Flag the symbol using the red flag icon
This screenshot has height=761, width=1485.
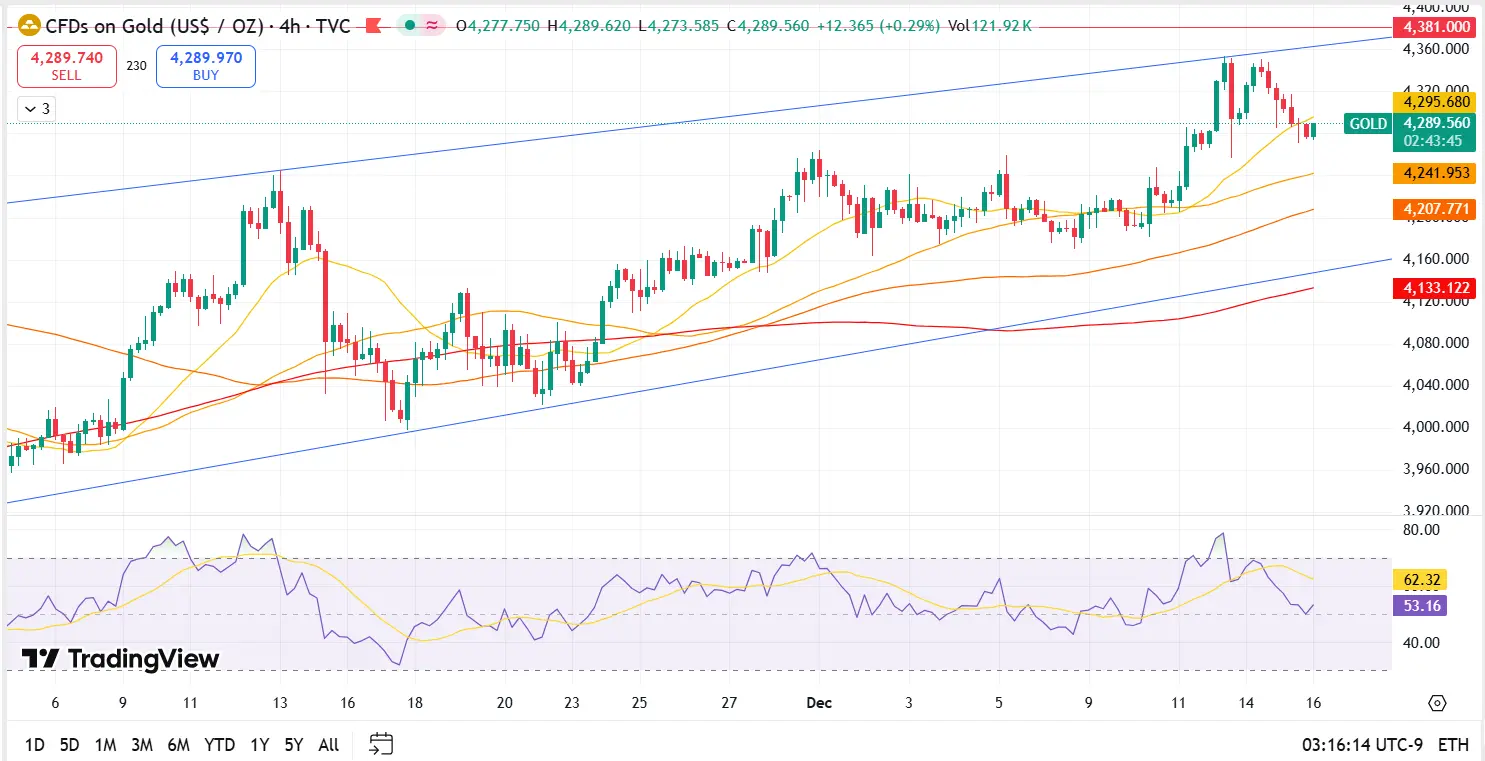tap(372, 27)
